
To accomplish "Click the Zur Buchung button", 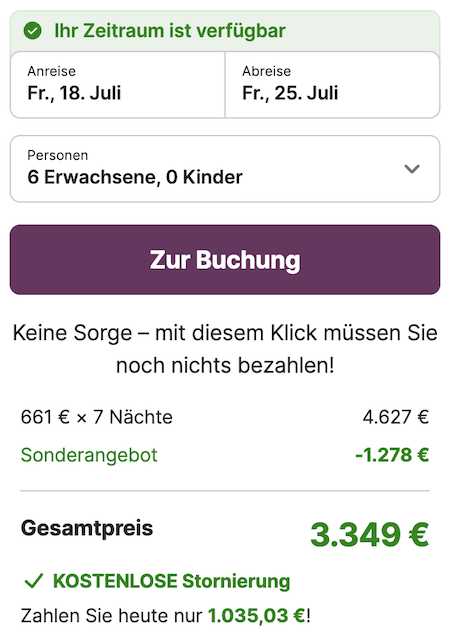I will (225, 260).
